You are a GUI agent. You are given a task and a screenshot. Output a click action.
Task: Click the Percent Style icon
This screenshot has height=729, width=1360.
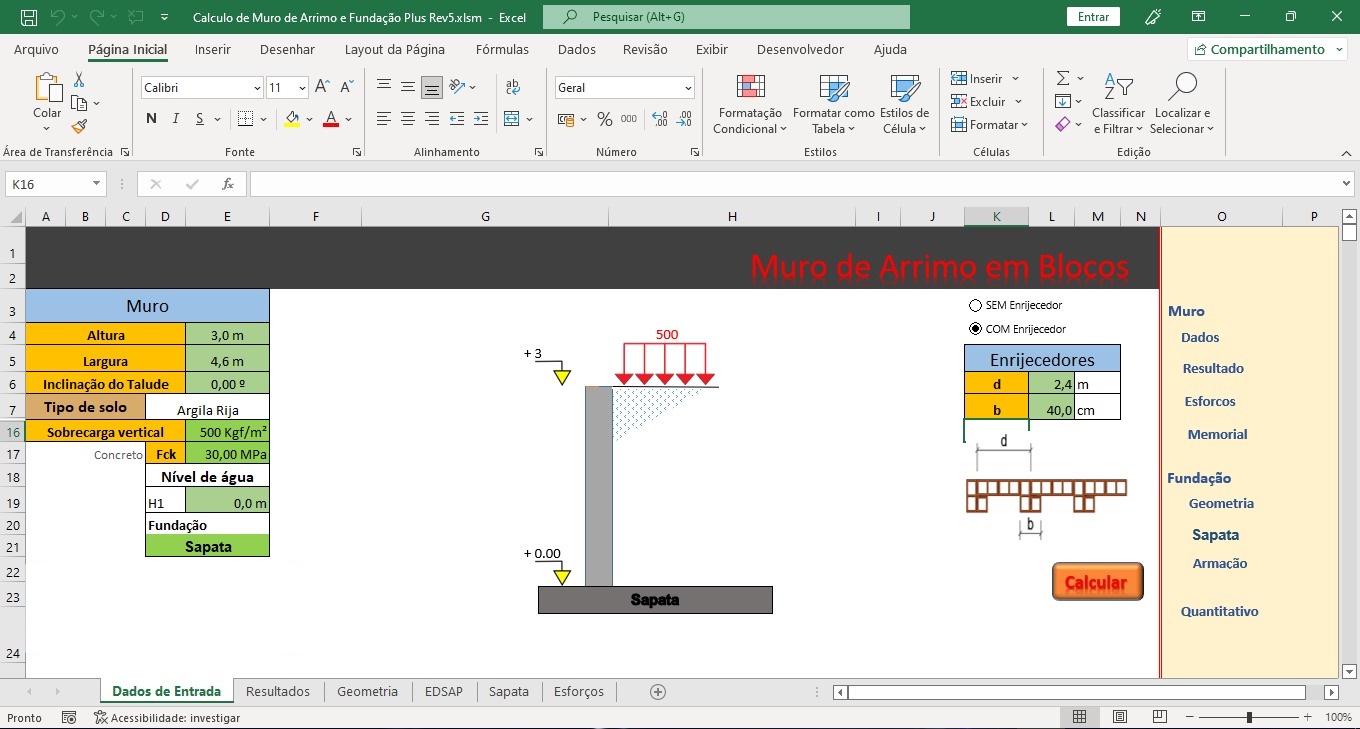[x=604, y=119]
